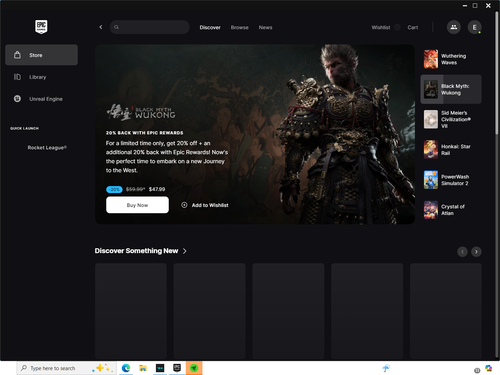Image resolution: width=500 pixels, height=375 pixels.
Task: Click the 20% Back With Epic Rewards heading
Action: (x=144, y=133)
